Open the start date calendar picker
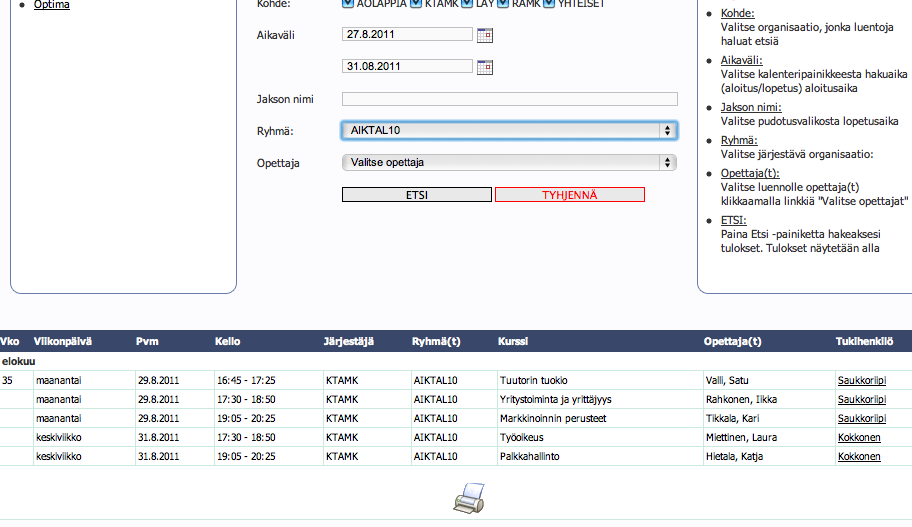 pos(485,35)
